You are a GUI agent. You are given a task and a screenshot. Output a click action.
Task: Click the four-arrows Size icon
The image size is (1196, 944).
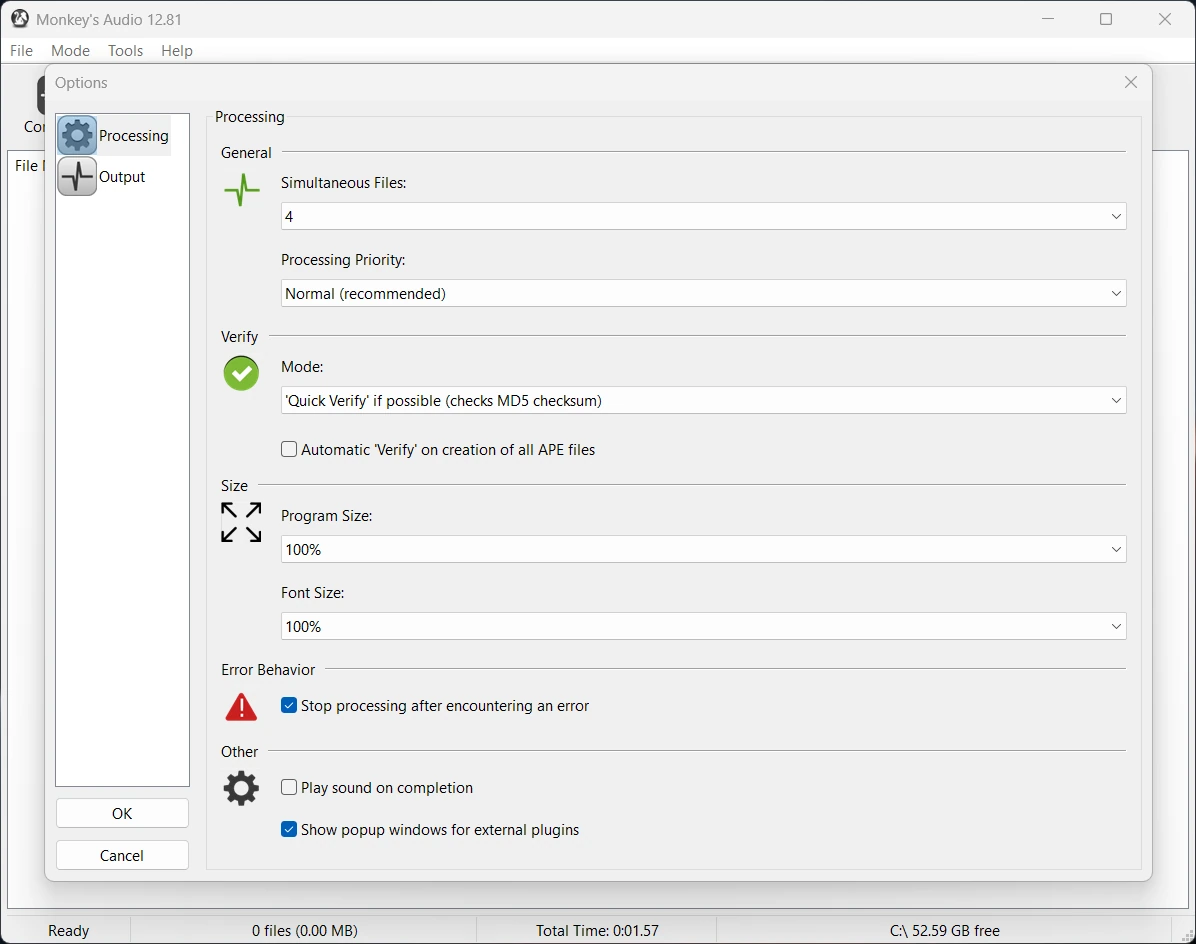(241, 522)
